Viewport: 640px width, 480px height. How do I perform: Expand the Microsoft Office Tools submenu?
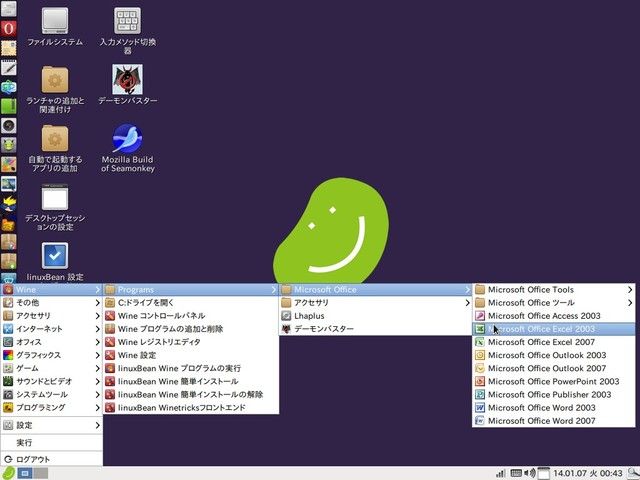click(553, 290)
